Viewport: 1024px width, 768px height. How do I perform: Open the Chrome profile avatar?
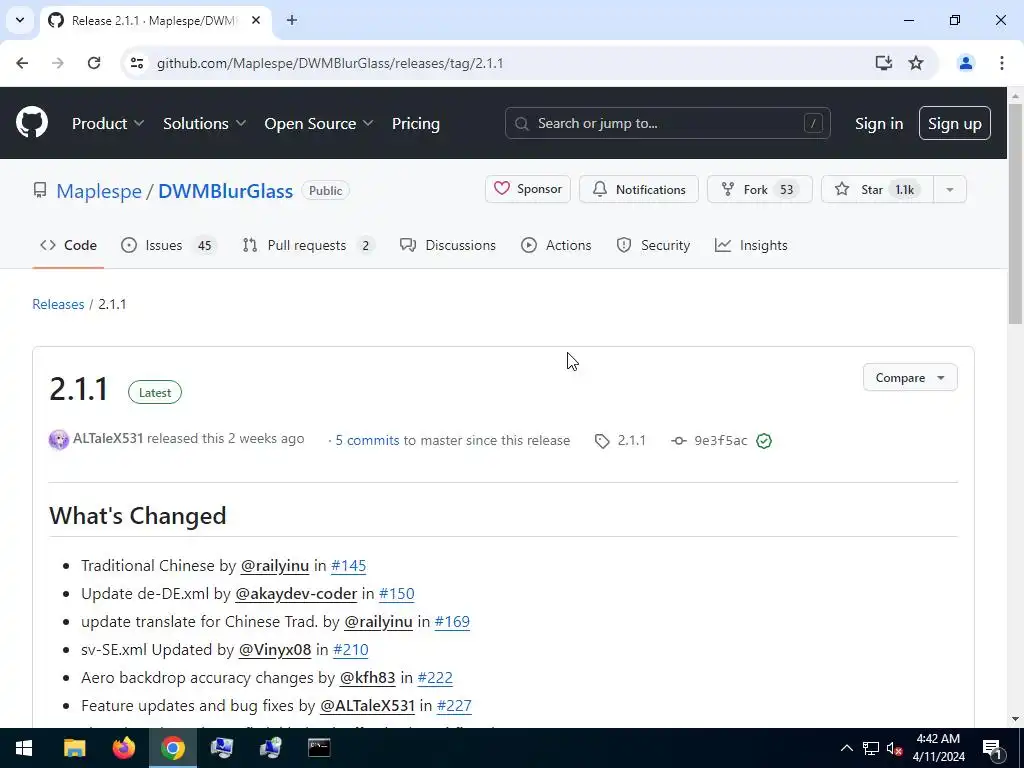[x=965, y=63]
